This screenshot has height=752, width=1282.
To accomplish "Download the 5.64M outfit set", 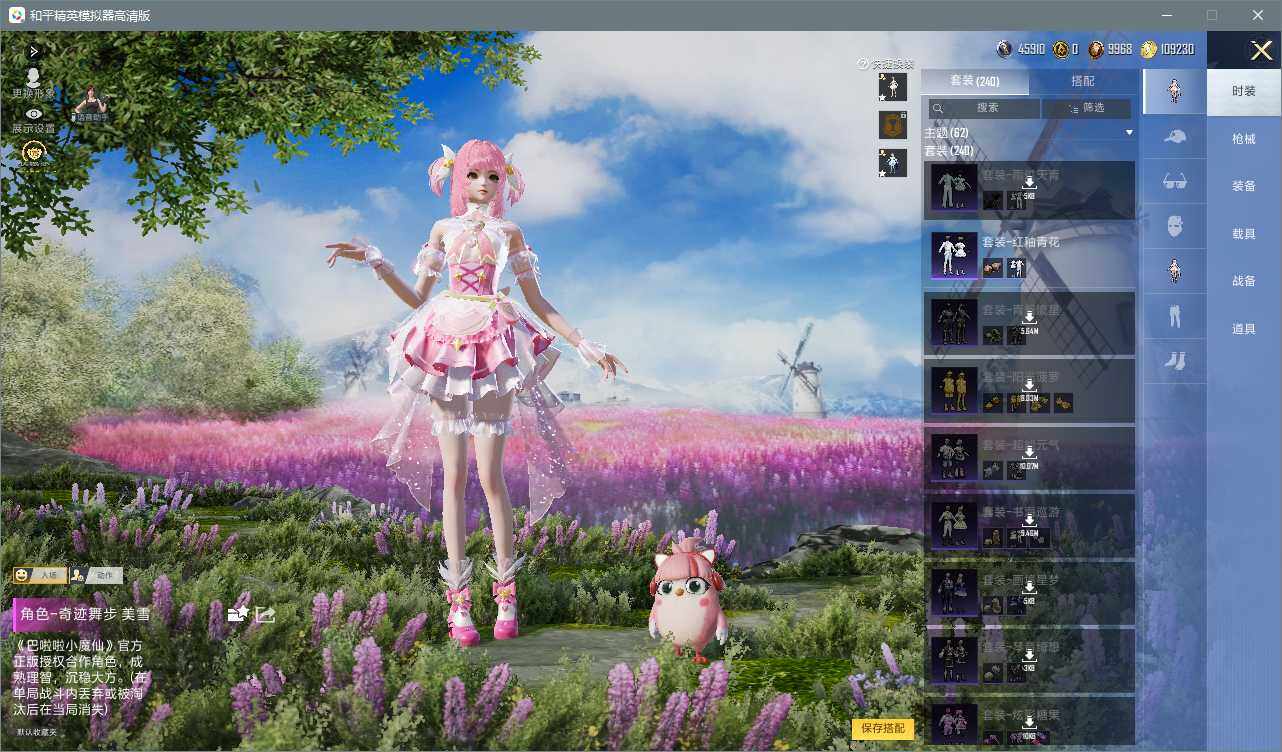I will tap(1029, 318).
